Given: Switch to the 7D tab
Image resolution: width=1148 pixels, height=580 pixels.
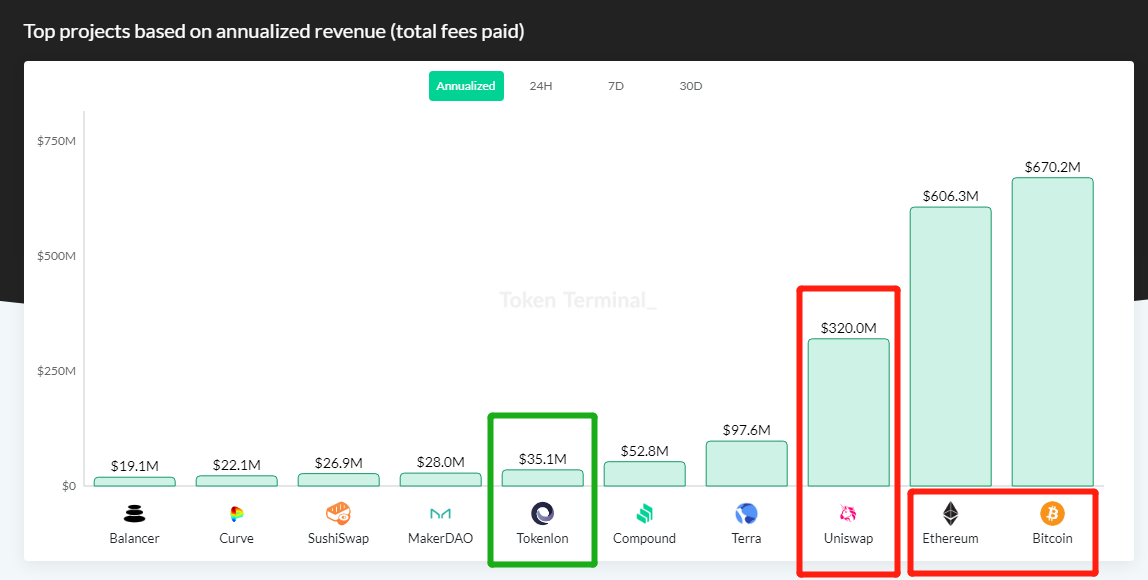Looking at the screenshot, I should point(616,86).
